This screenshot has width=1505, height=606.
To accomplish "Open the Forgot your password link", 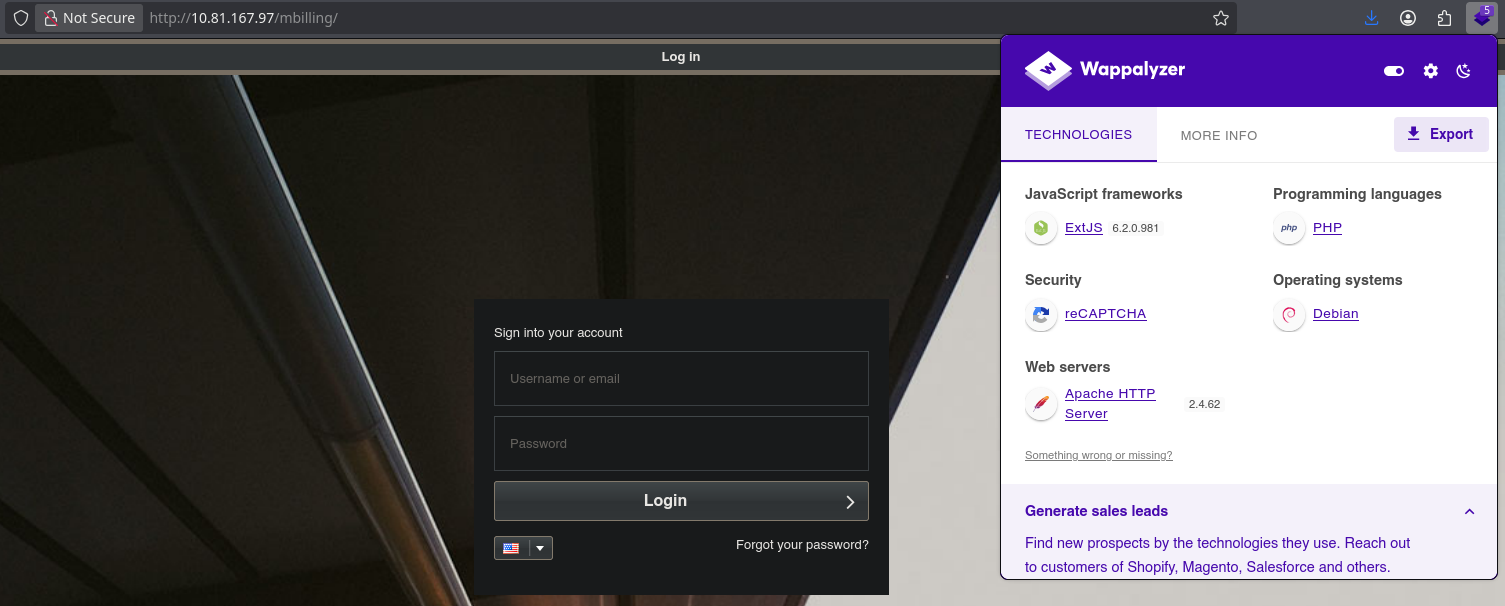I will coord(802,545).
